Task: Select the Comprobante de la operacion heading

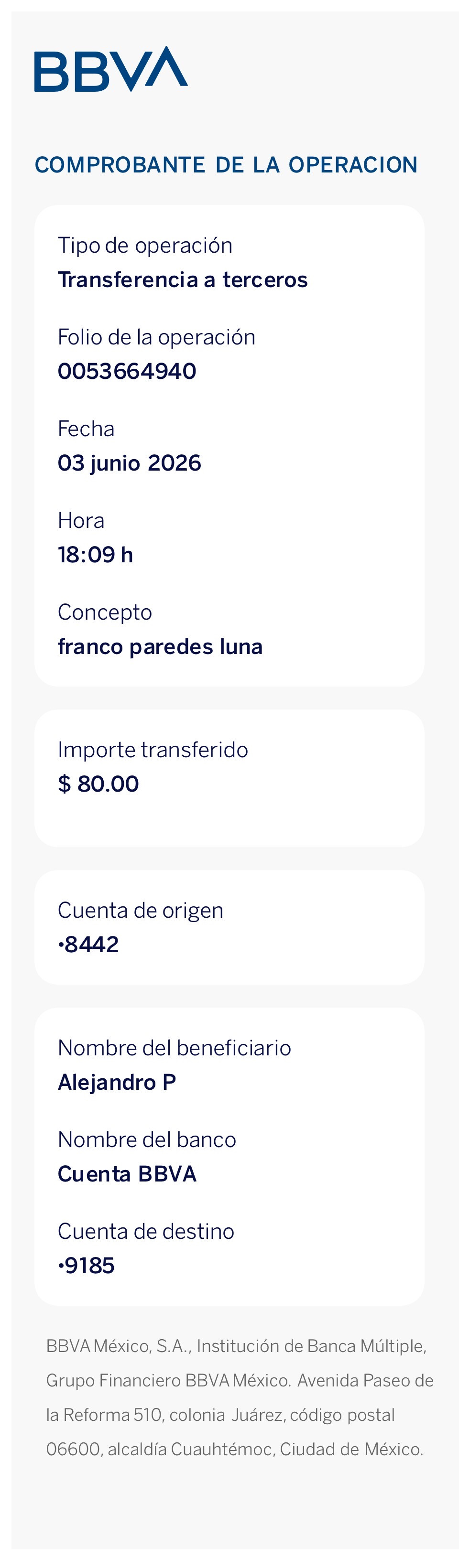Action: click(x=226, y=165)
